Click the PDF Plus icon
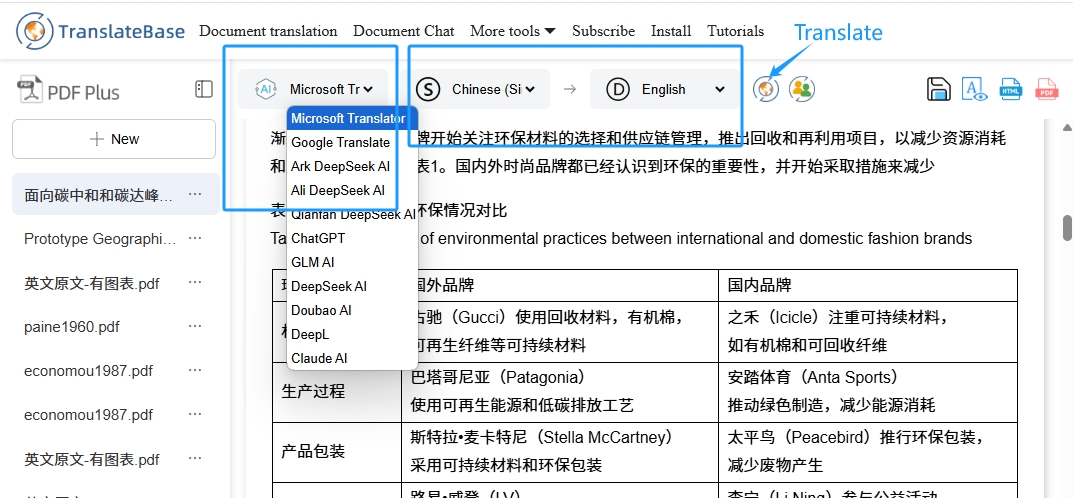This screenshot has height=498, width=1073. pyautogui.click(x=29, y=90)
